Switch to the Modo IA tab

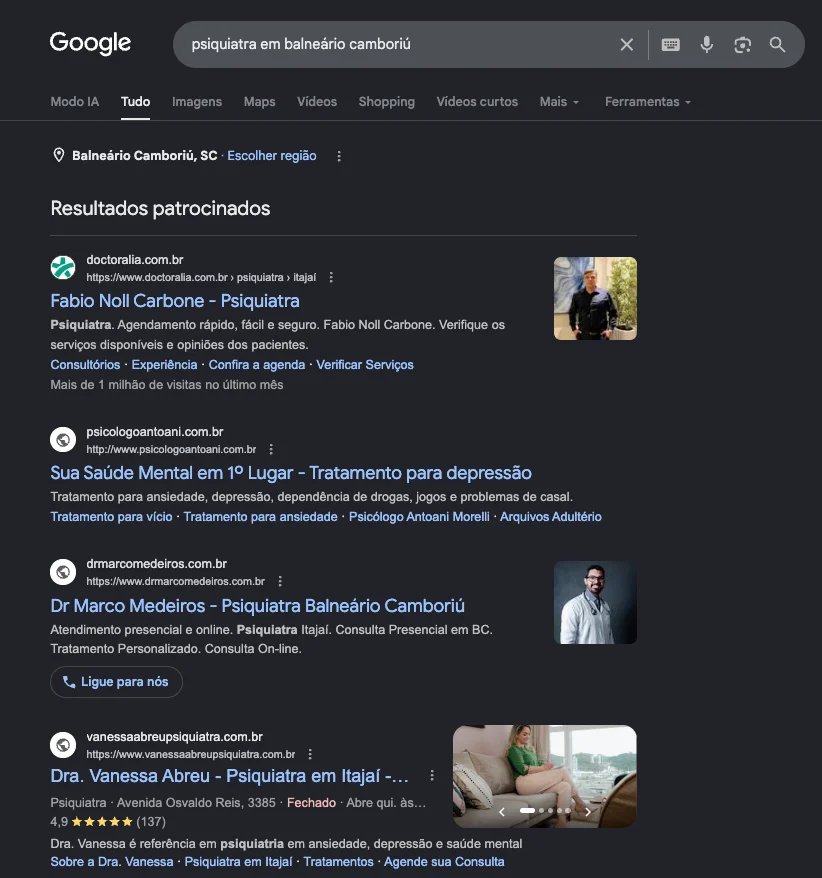click(x=74, y=102)
